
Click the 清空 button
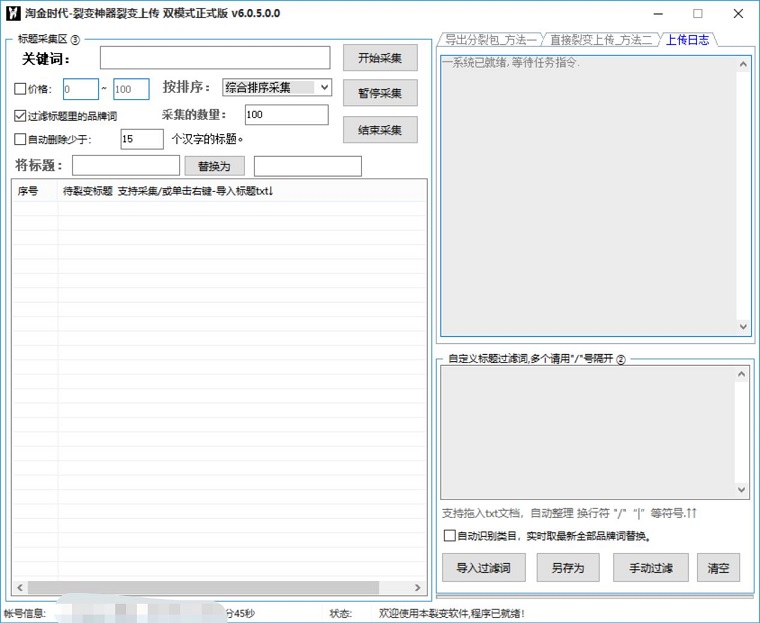(x=718, y=568)
